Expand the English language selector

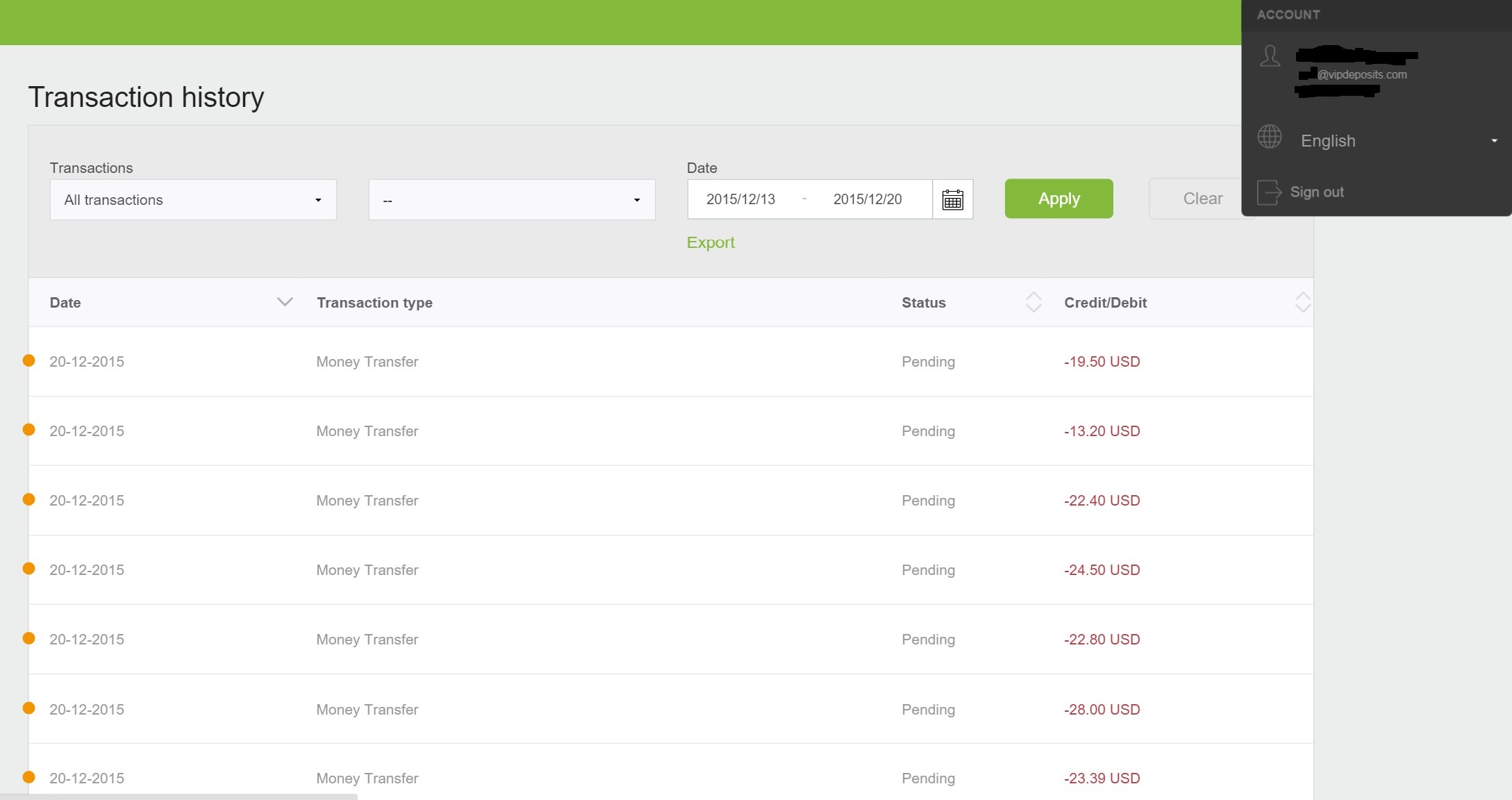[1397, 141]
